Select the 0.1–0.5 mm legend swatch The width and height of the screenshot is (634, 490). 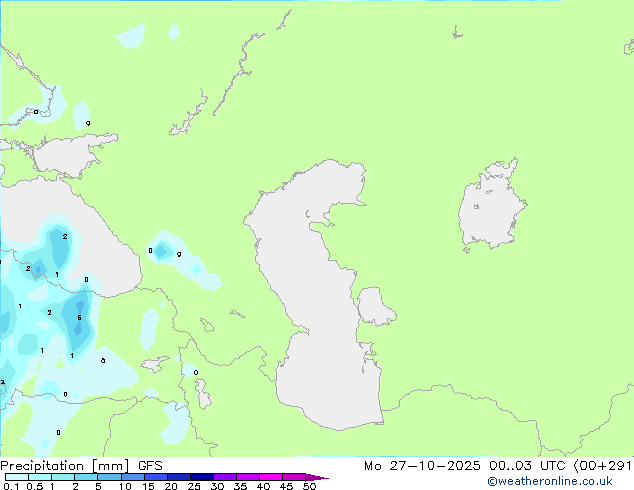pos(17,477)
